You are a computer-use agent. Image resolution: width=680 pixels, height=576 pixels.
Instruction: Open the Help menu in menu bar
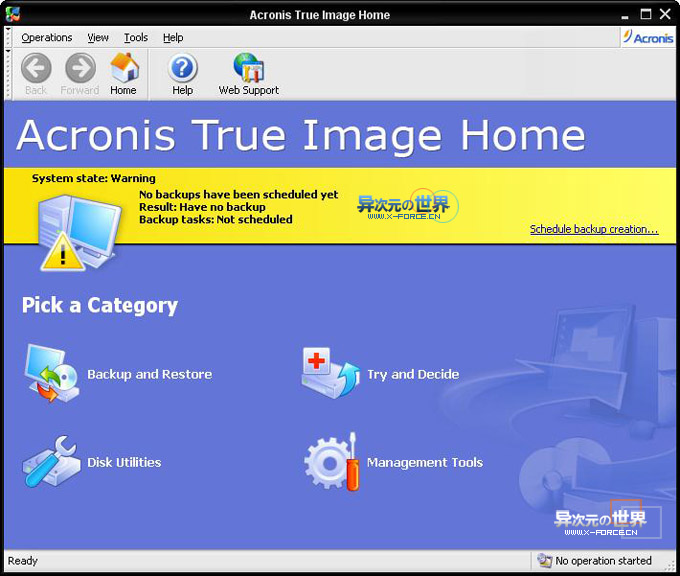173,37
